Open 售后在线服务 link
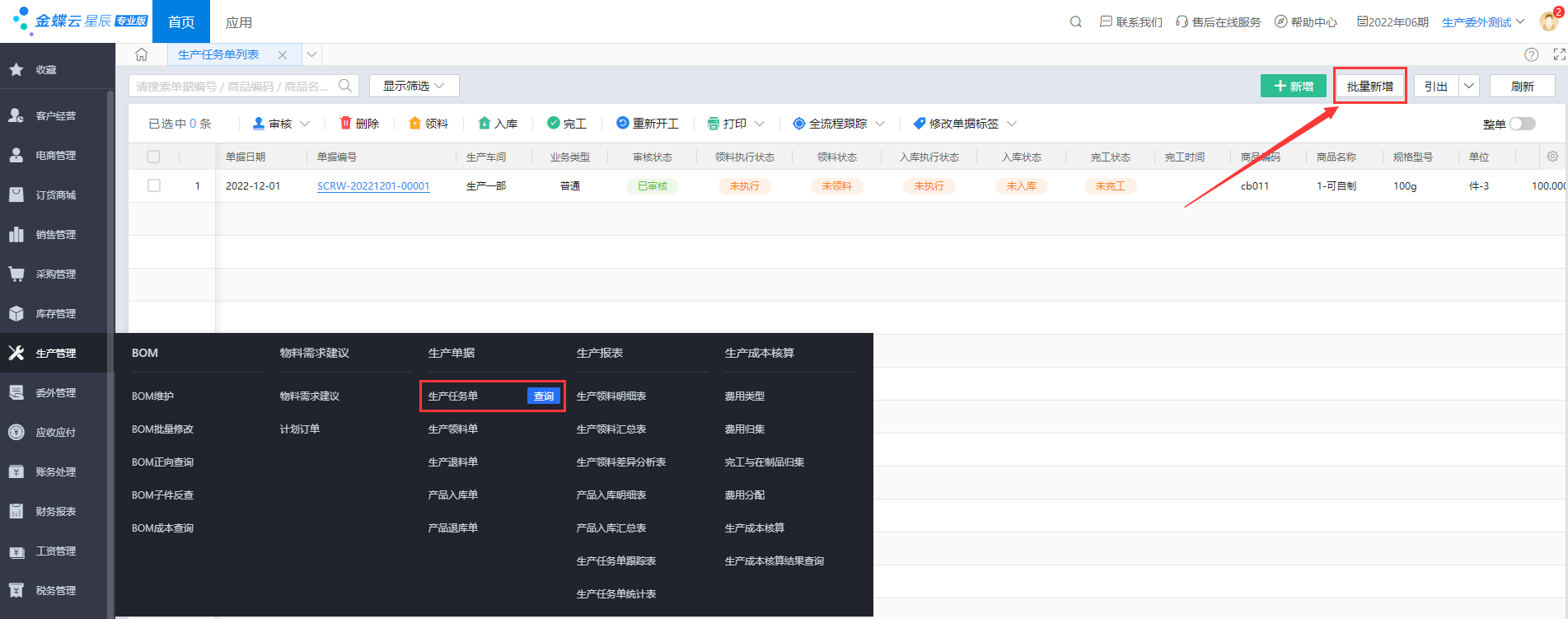 pyautogui.click(x=1219, y=22)
